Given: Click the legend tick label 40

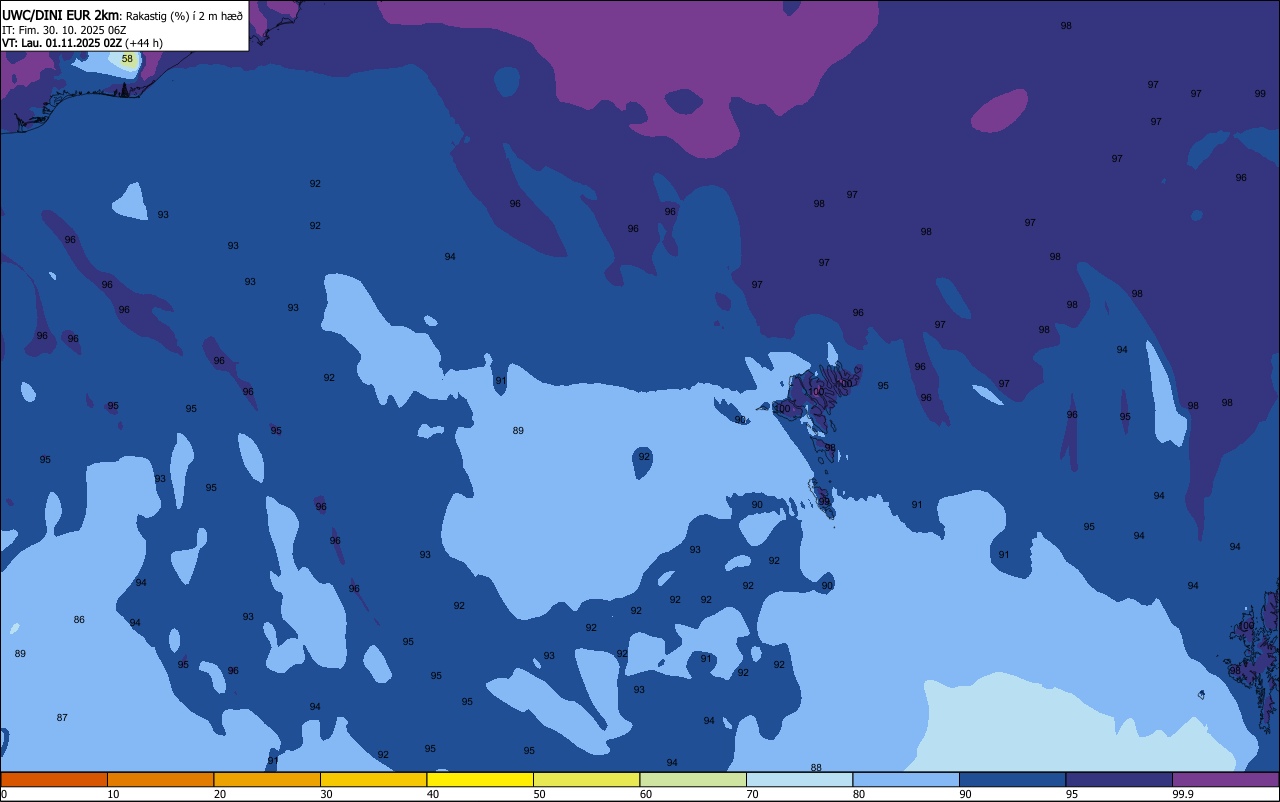Looking at the screenshot, I should [433, 794].
